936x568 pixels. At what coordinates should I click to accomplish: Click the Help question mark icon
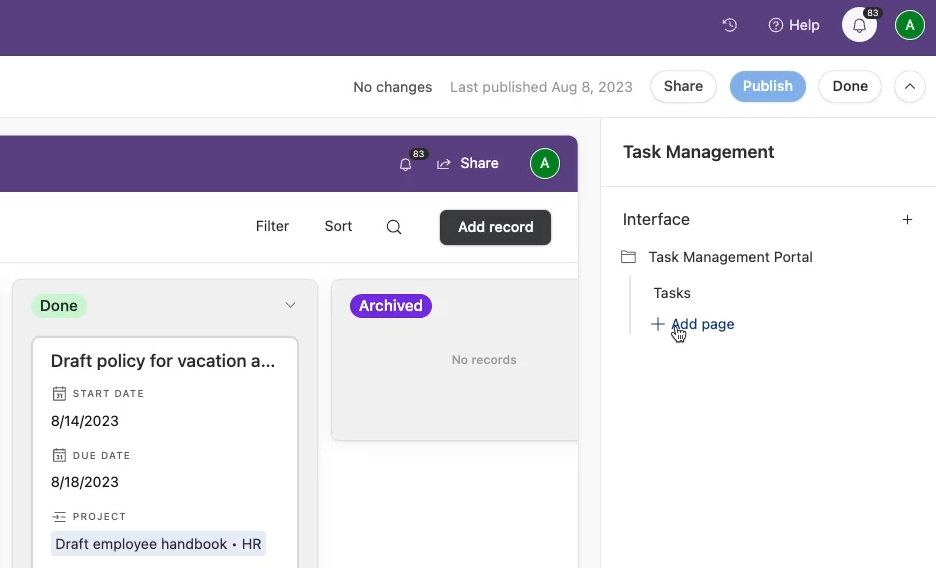coord(776,25)
